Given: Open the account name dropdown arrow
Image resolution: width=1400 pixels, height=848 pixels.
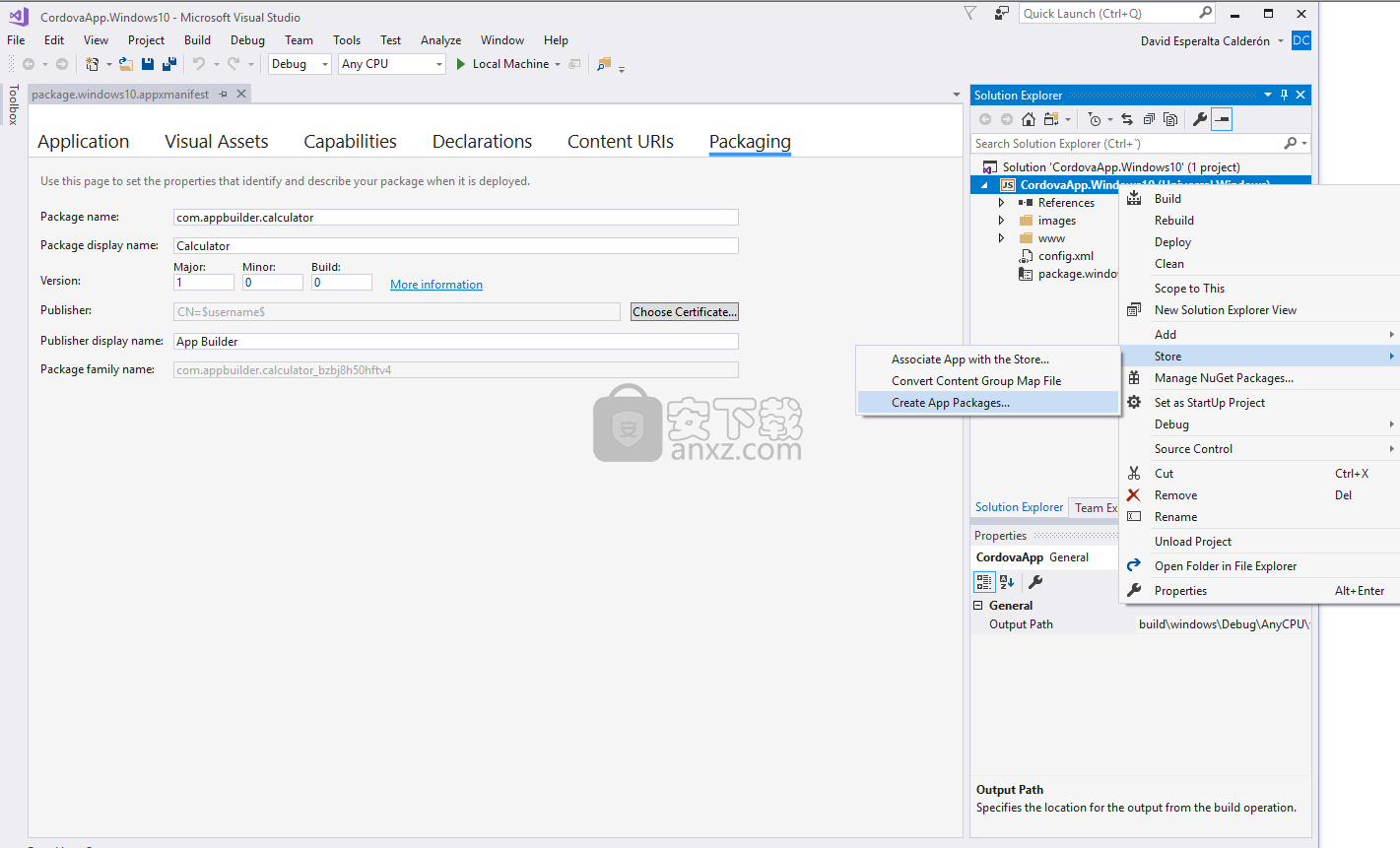Looking at the screenshot, I should 1281,41.
